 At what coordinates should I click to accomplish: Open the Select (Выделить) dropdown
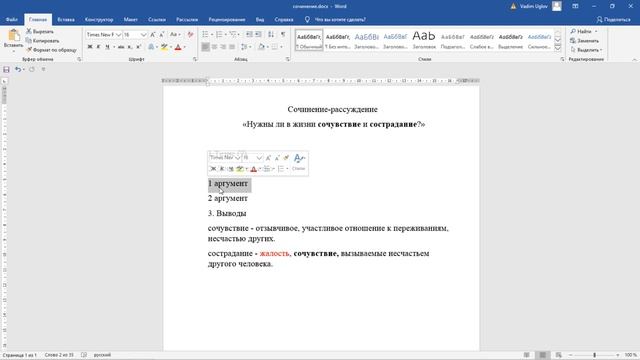tap(586, 50)
